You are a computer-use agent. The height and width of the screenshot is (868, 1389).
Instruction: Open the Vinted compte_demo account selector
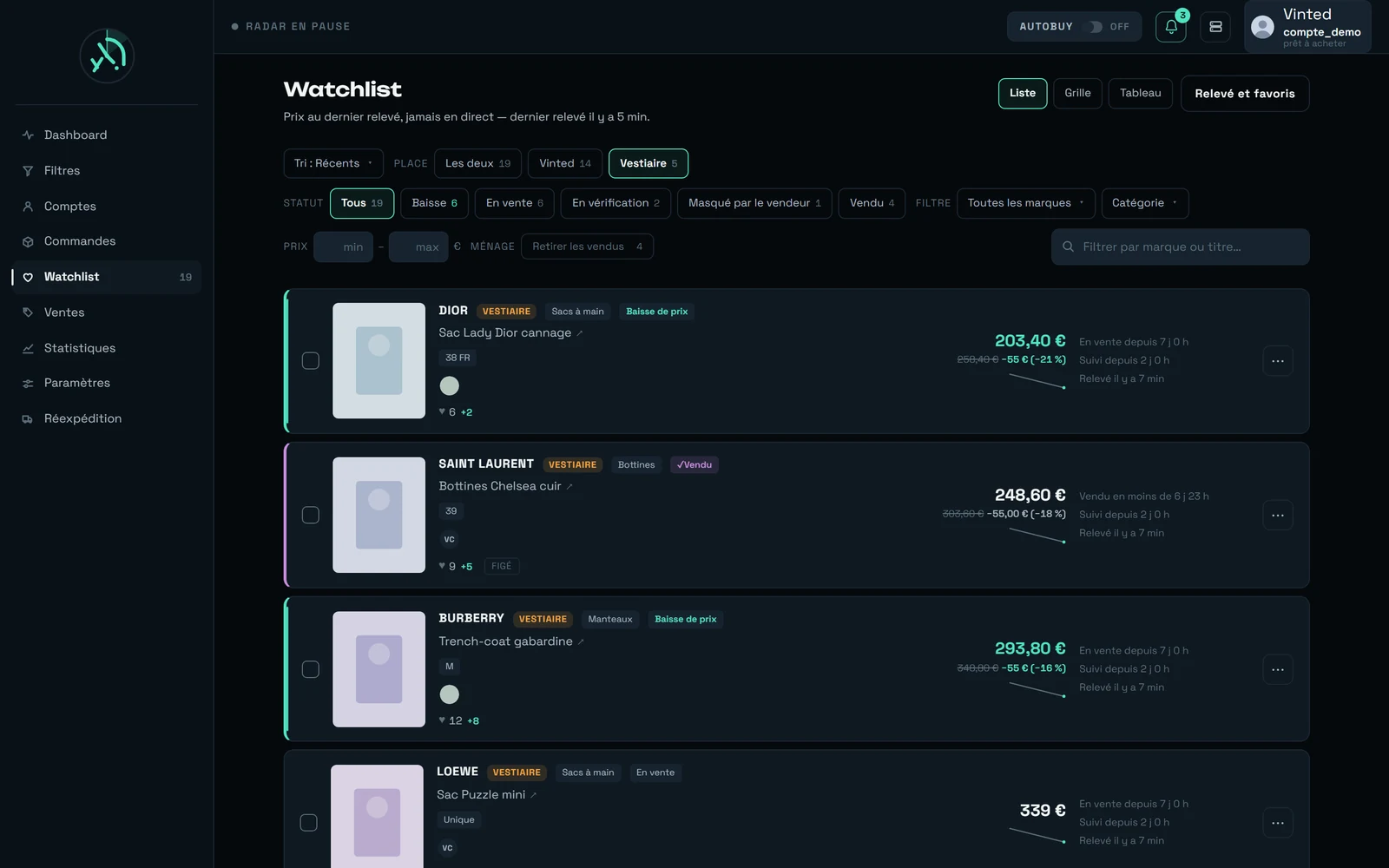point(1307,27)
